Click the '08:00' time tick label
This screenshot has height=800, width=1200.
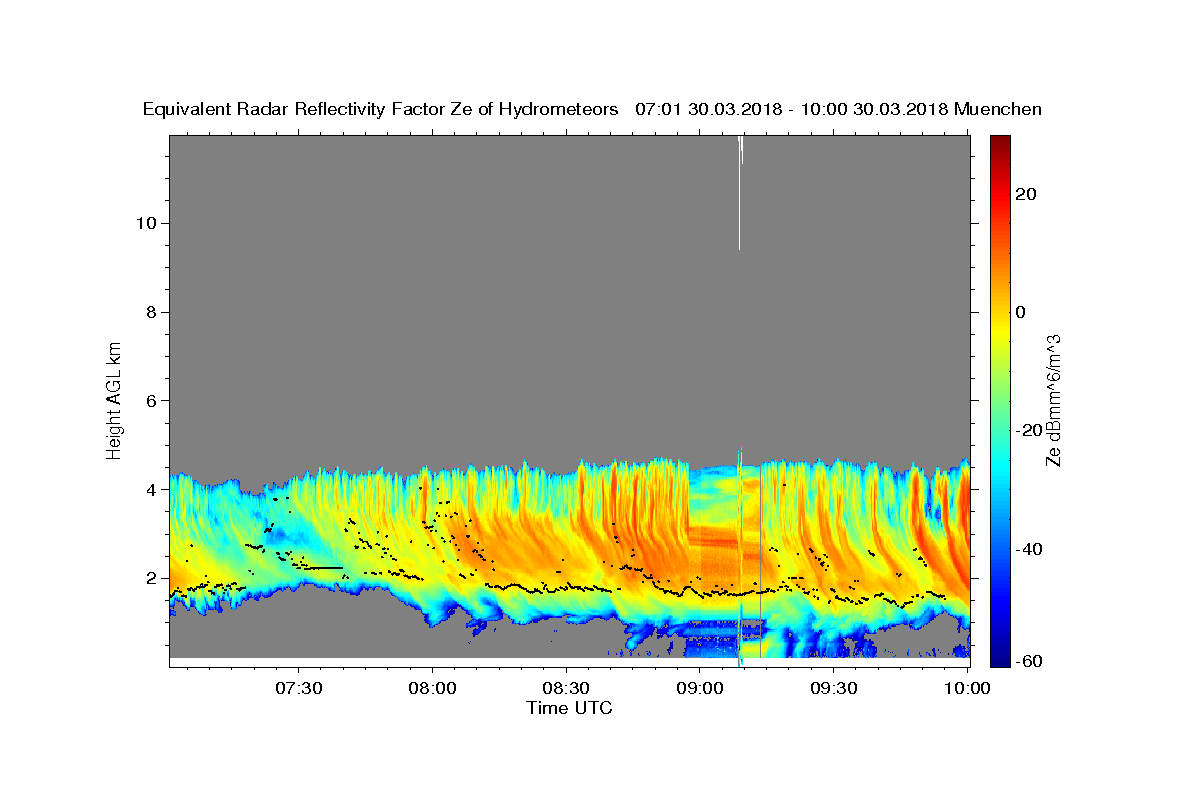(x=433, y=688)
